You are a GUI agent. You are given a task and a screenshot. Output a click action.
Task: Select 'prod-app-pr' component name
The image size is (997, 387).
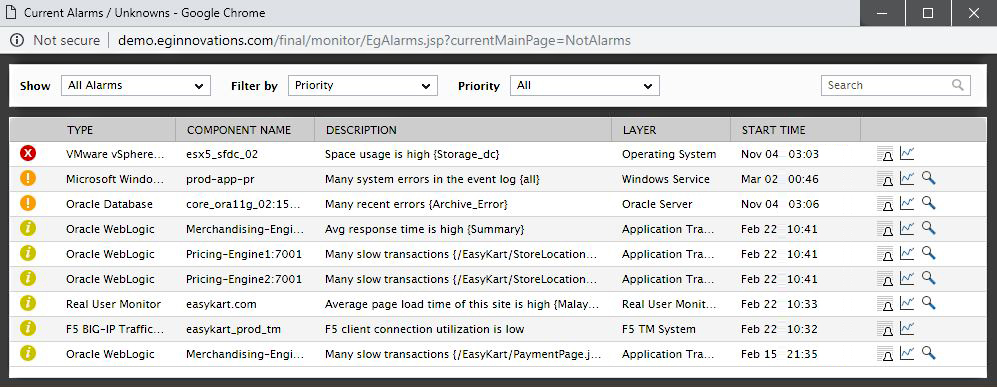pyautogui.click(x=221, y=179)
